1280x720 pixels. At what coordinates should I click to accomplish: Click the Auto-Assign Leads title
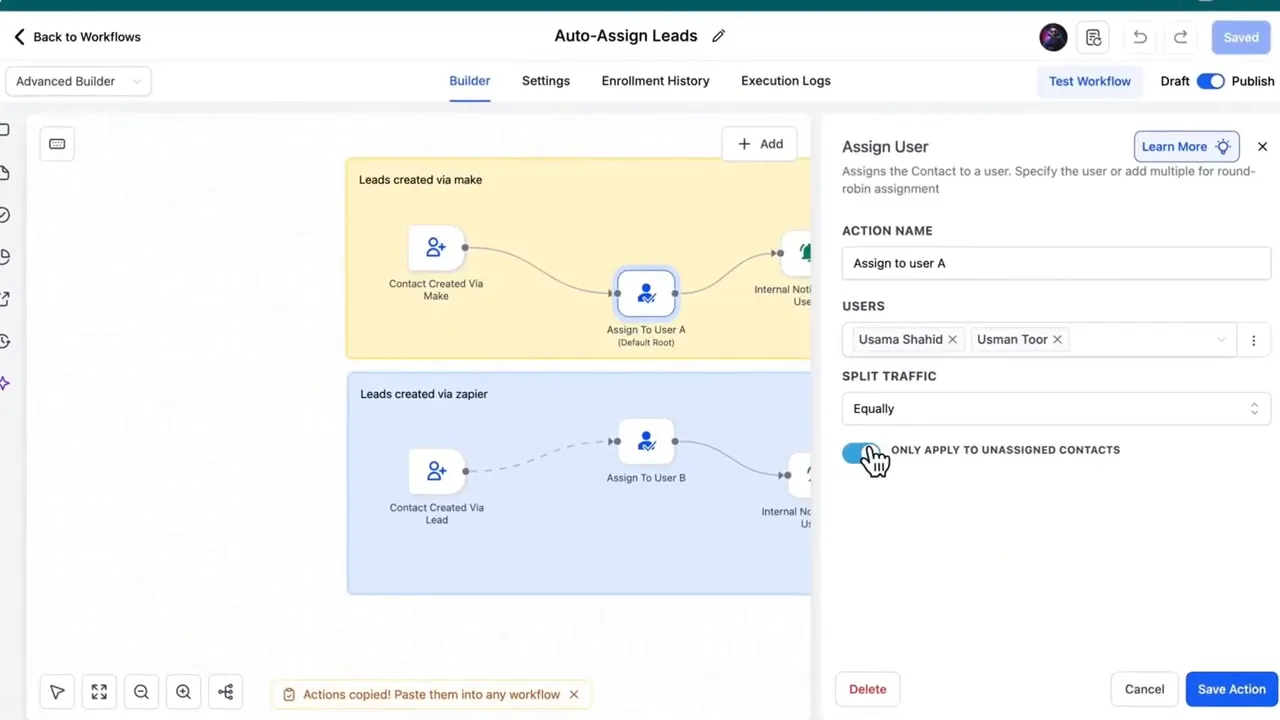pyautogui.click(x=626, y=36)
